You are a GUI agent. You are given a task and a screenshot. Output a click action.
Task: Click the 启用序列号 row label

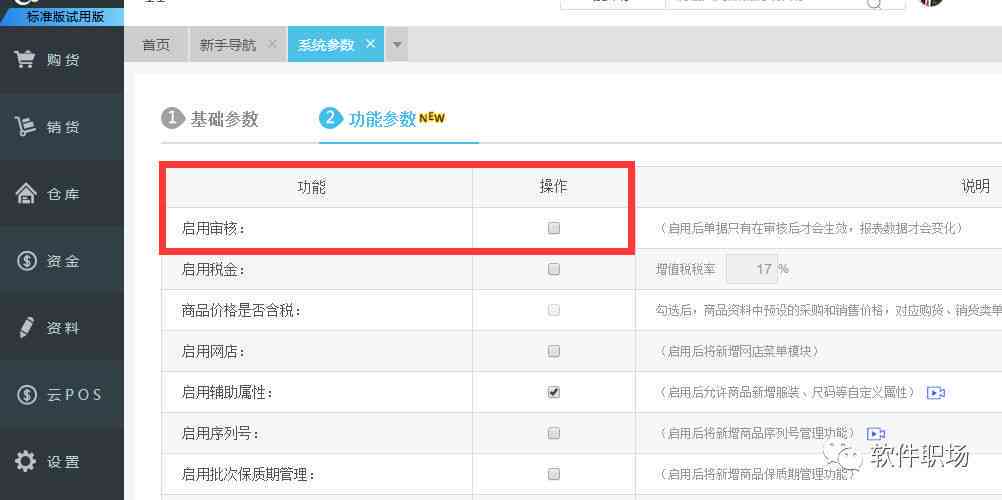pos(220,434)
